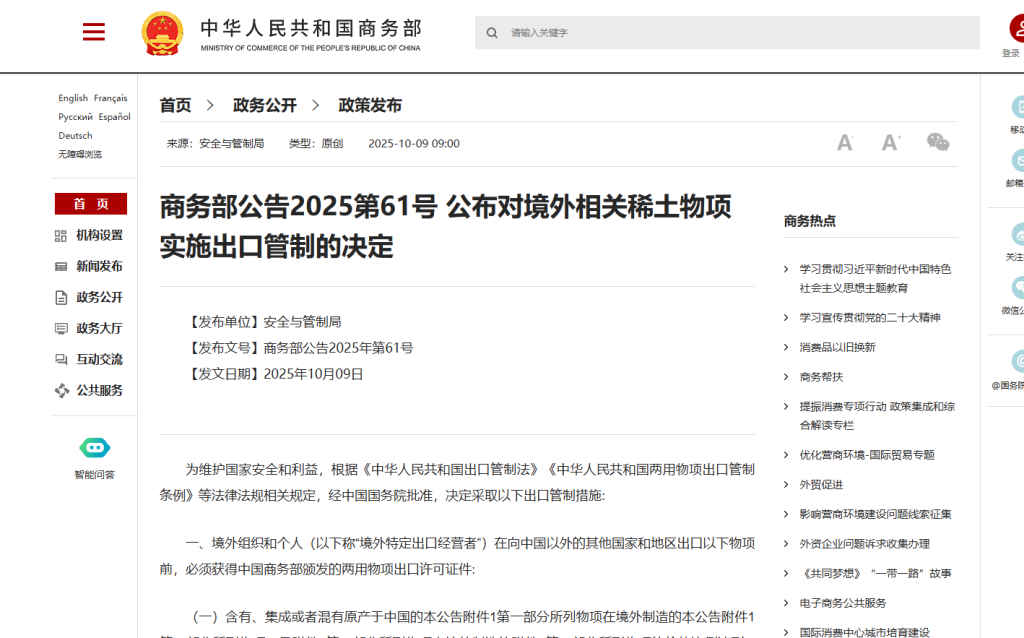Expand the 外贸促进 hot topic arrow

pyautogui.click(x=787, y=484)
